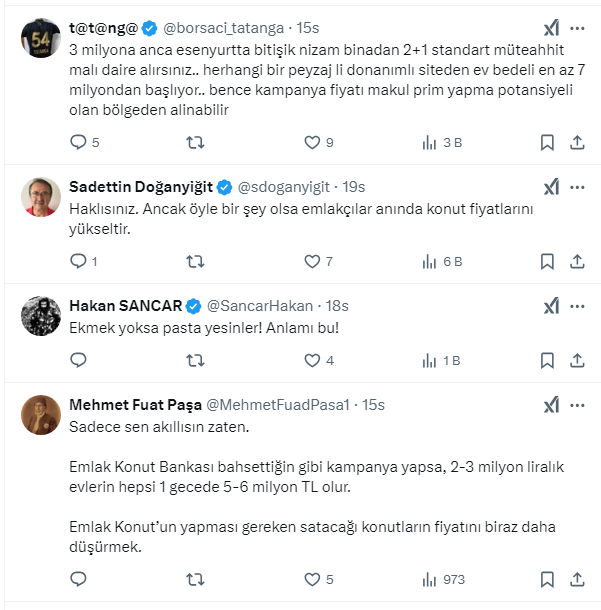Reply to Mehmet Fuat Paşa's tweet
Image resolution: width=601 pixels, height=610 pixels.
[x=79, y=579]
